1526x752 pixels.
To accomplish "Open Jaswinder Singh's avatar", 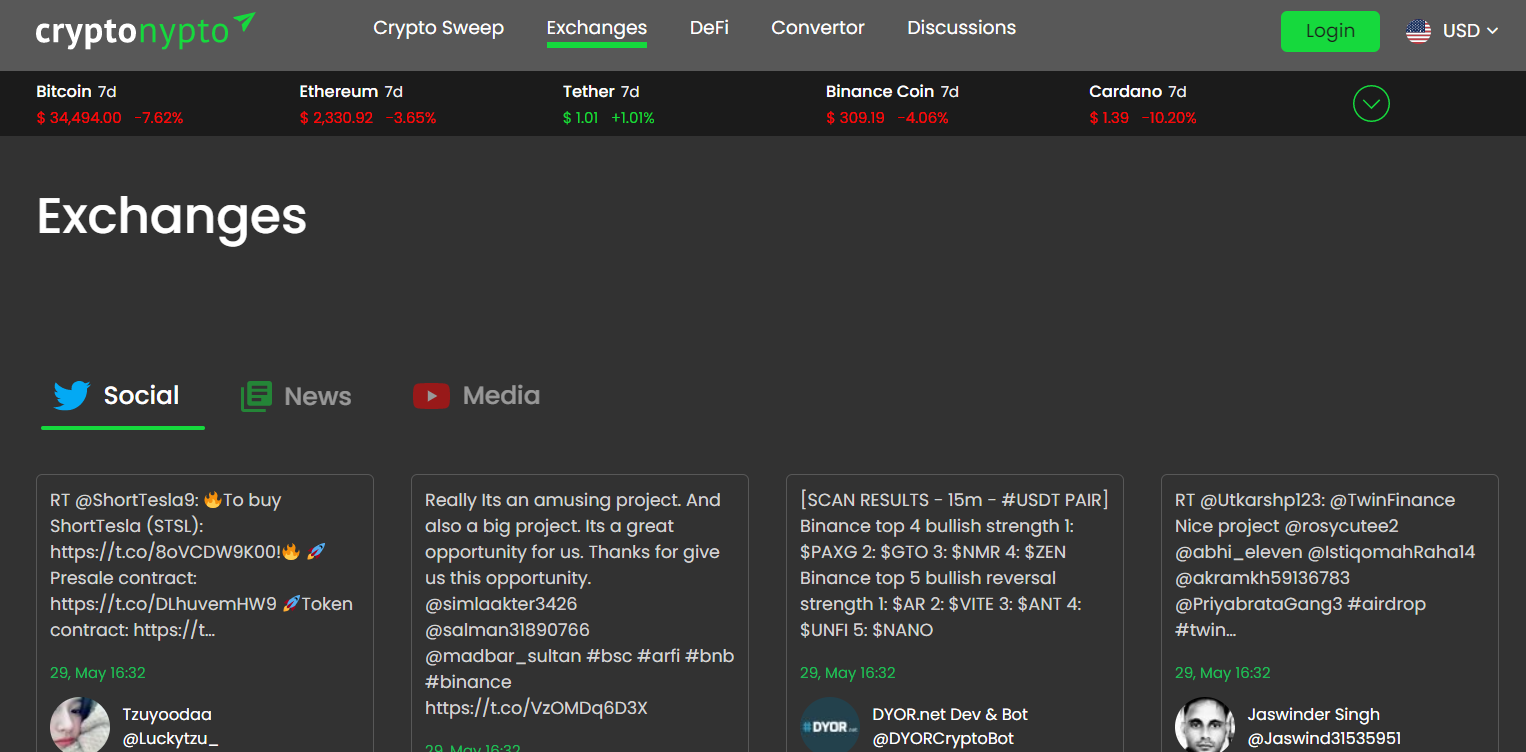I will click(x=1204, y=725).
